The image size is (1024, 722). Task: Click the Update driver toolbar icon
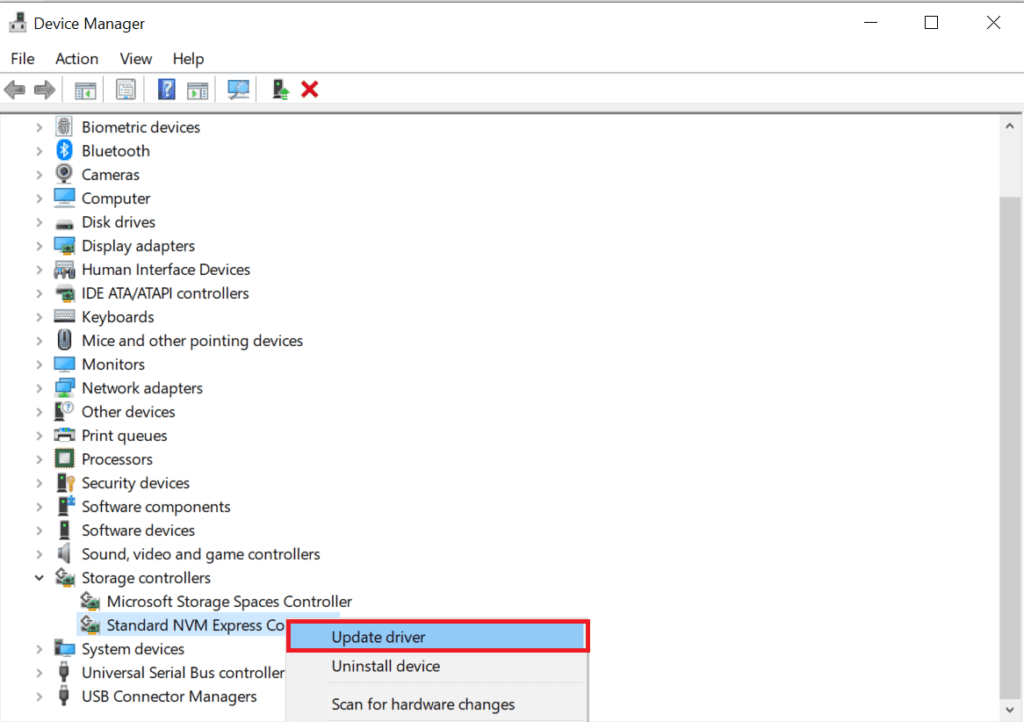[279, 89]
